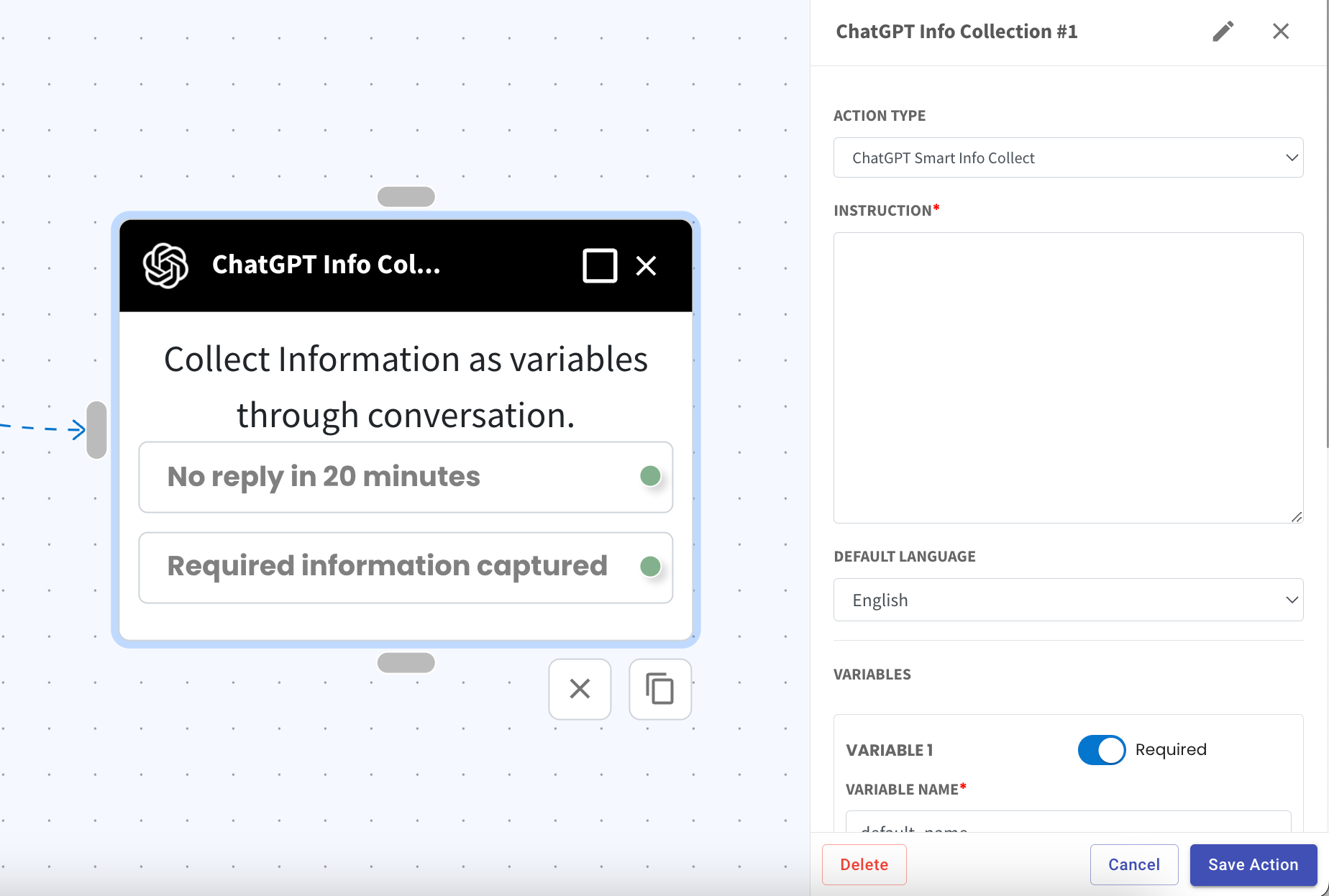Click the green dot on Required information captured

point(650,567)
